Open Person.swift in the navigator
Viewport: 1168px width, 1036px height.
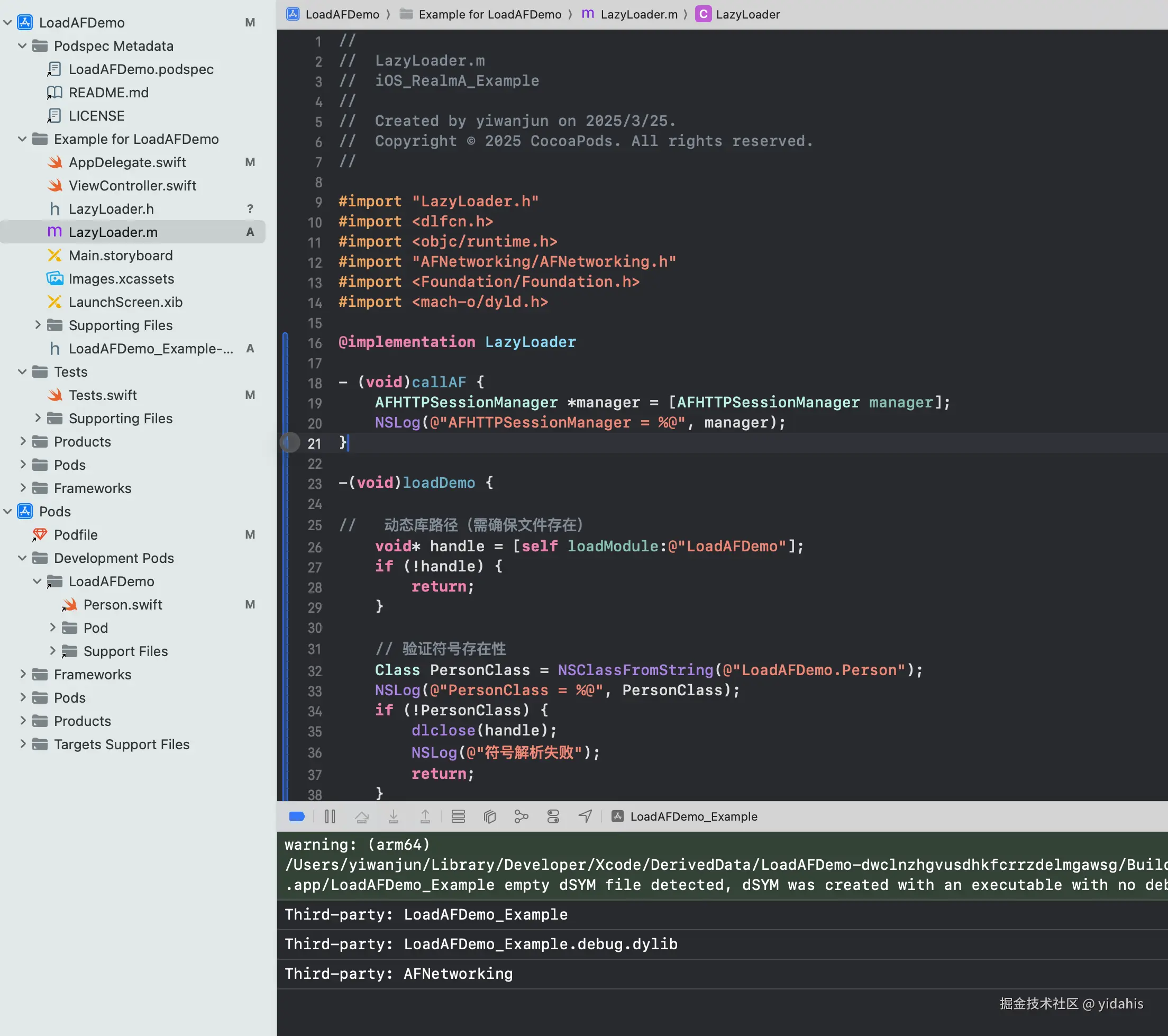coord(122,605)
